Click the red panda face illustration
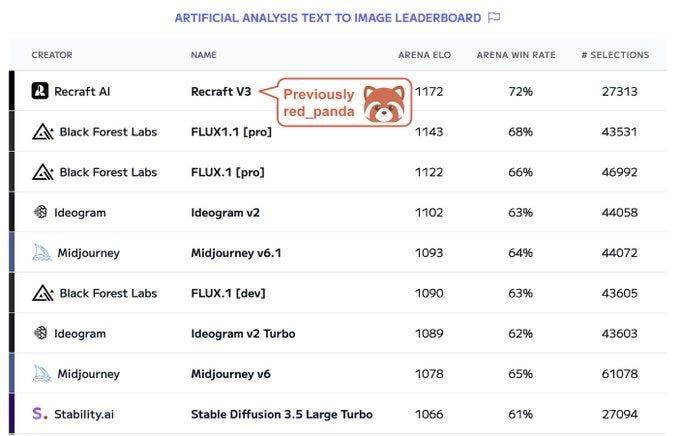This screenshot has width=680, height=436. 384,103
